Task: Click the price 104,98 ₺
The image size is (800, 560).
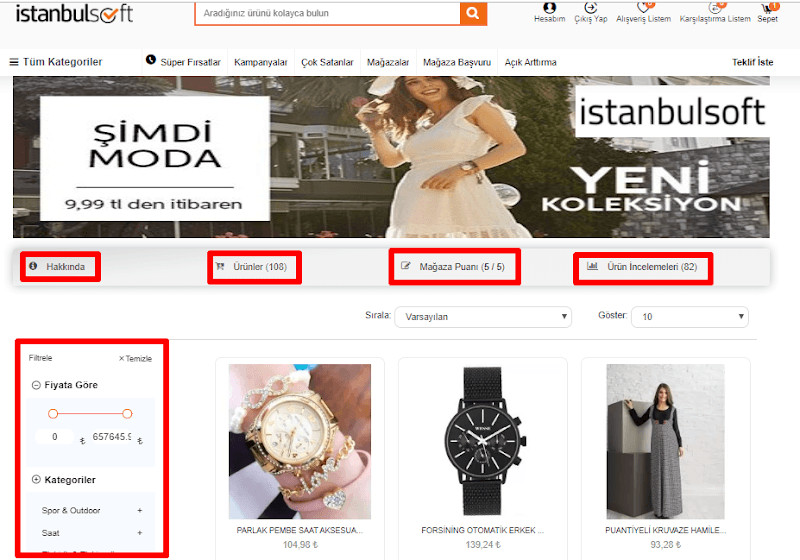Action: pyautogui.click(x=300, y=545)
